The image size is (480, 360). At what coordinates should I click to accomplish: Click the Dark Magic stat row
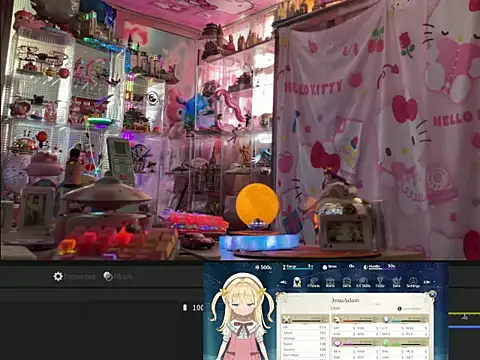pyautogui.click(x=304, y=355)
